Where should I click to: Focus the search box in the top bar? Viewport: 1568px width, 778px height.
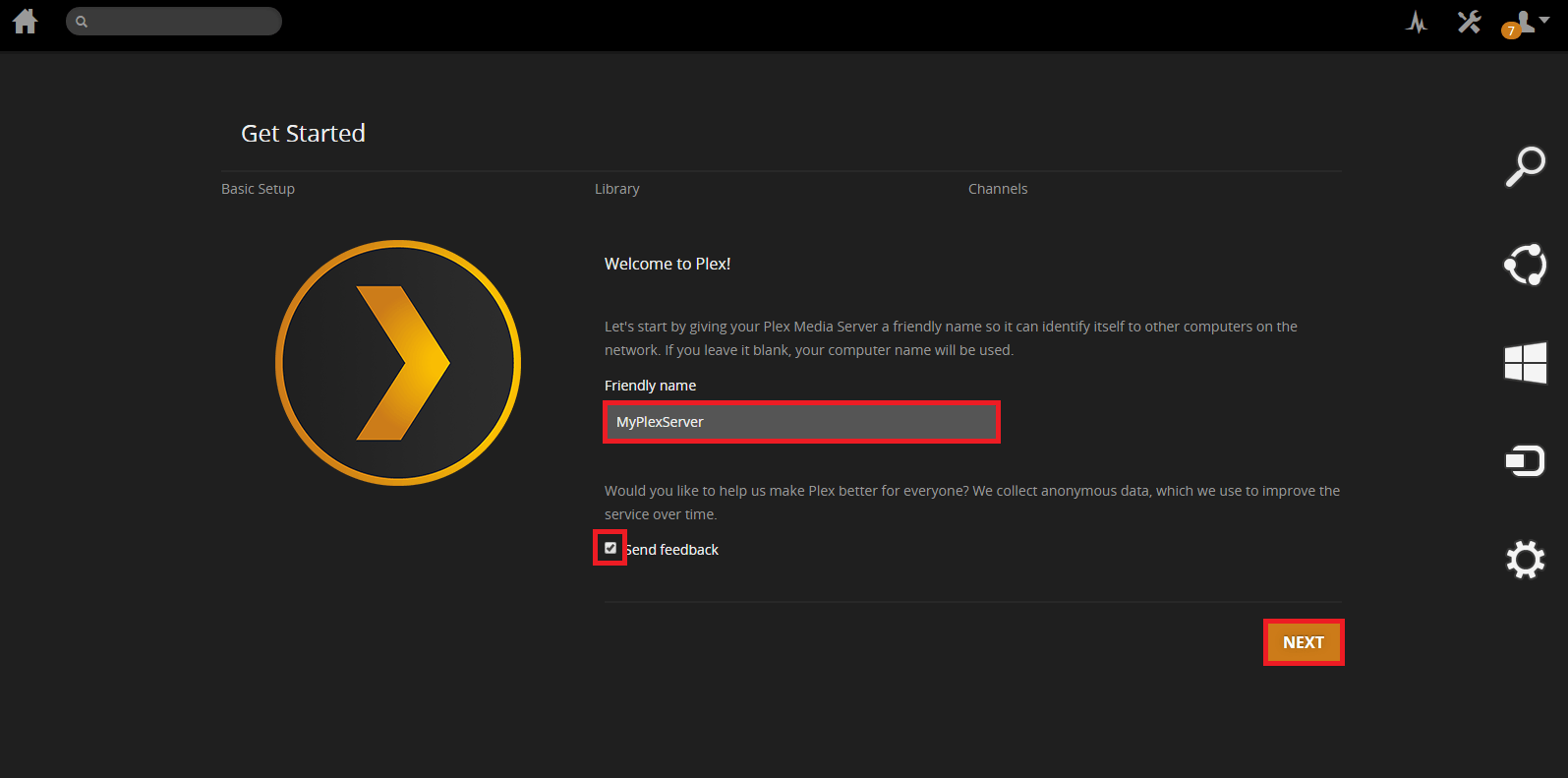pos(183,21)
